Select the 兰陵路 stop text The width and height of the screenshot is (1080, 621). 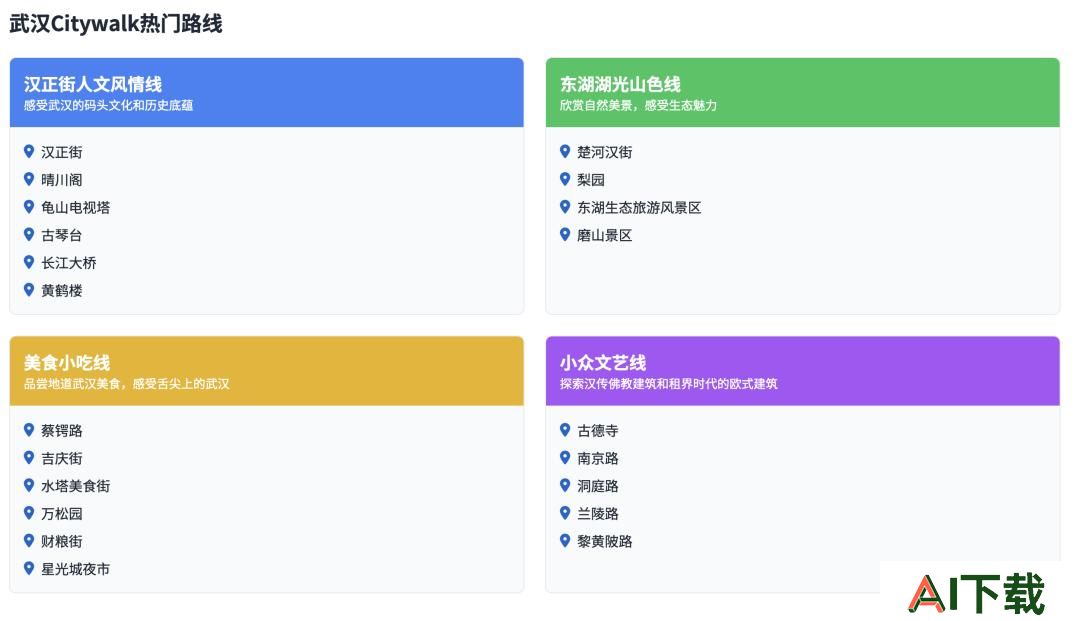tap(597, 514)
